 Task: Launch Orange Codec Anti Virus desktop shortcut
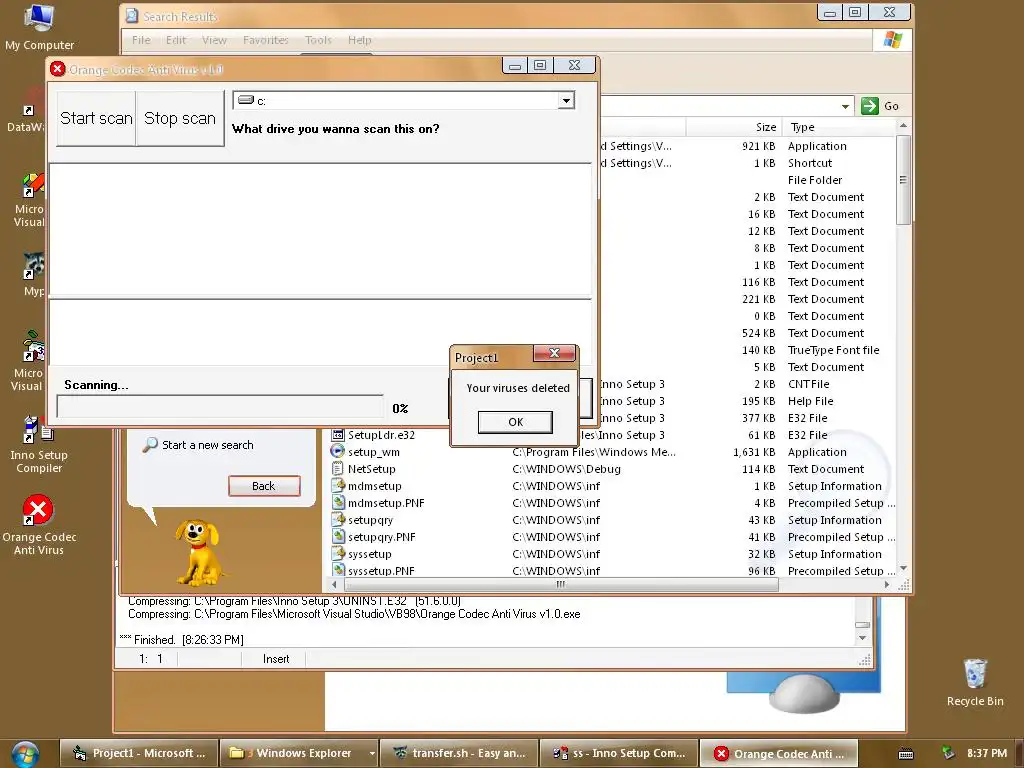point(39,525)
